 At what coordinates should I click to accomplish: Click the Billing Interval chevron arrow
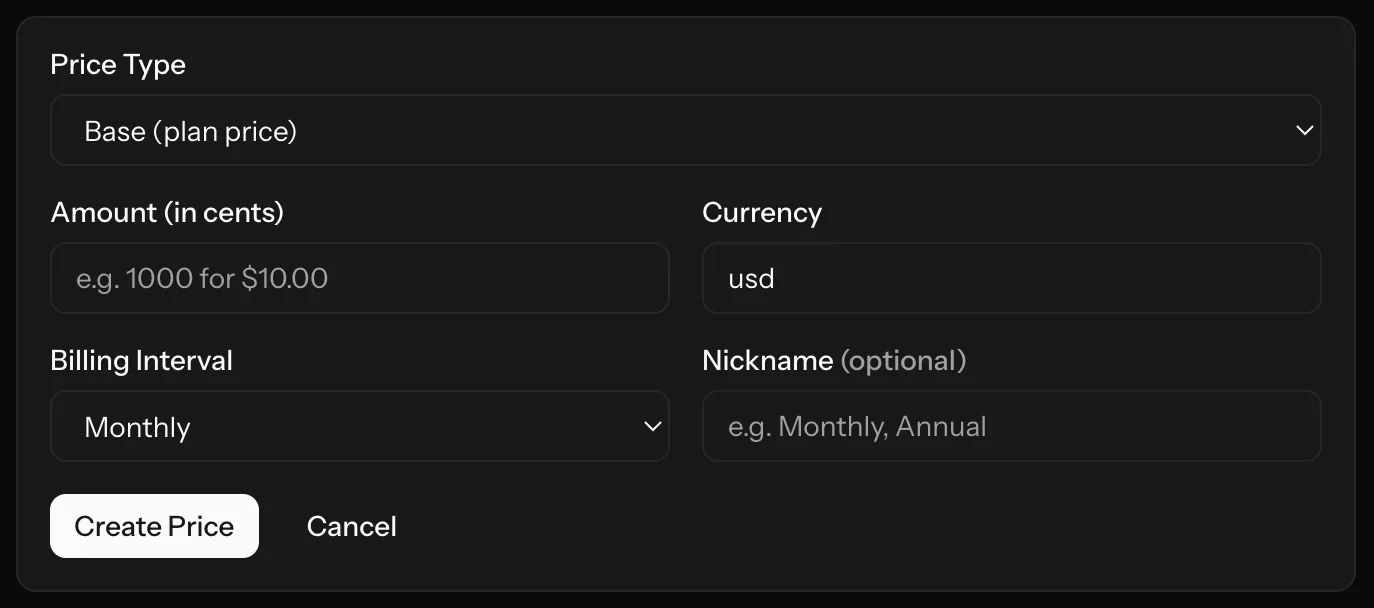(x=652, y=426)
